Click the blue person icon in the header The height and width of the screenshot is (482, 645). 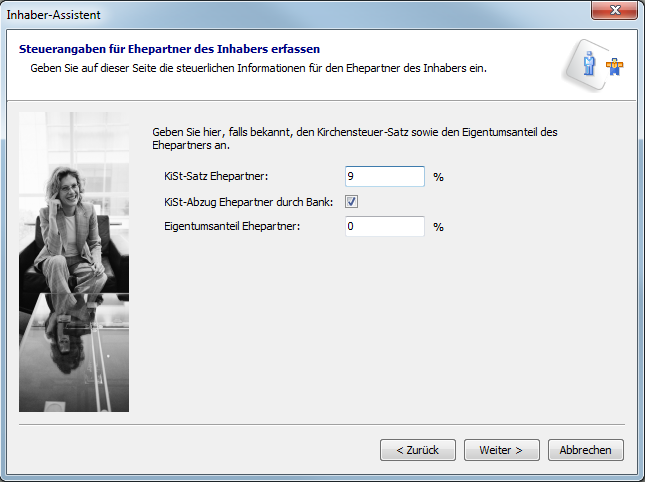tap(591, 63)
